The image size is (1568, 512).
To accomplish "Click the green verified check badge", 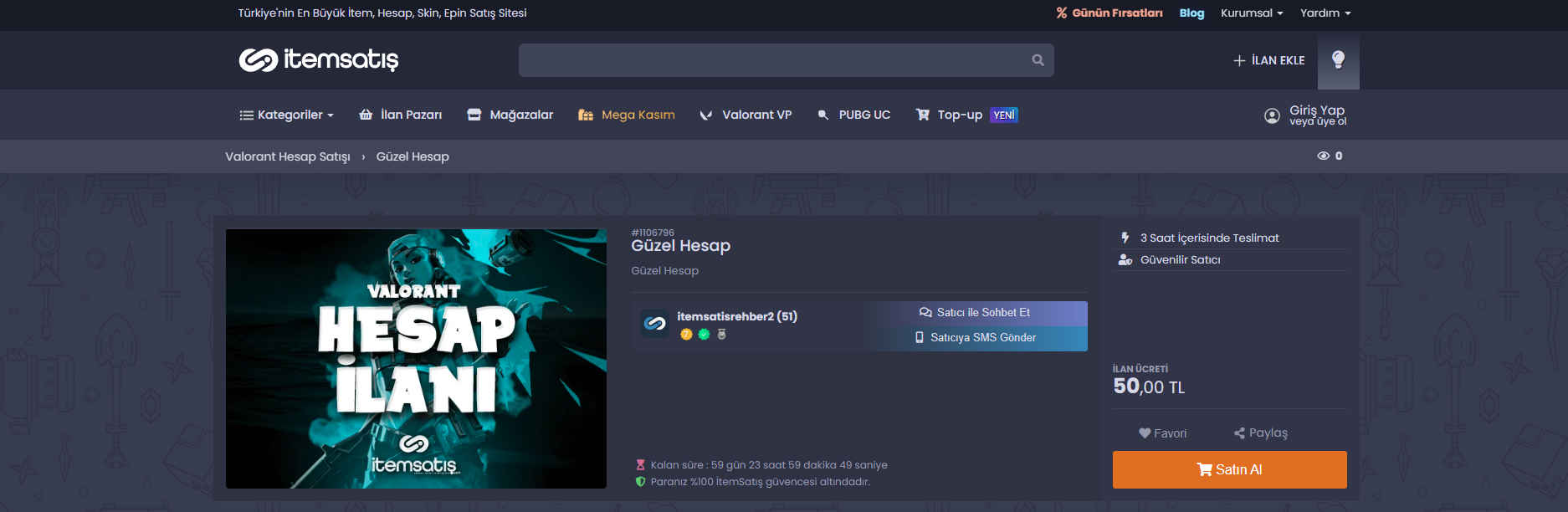I will [704, 335].
